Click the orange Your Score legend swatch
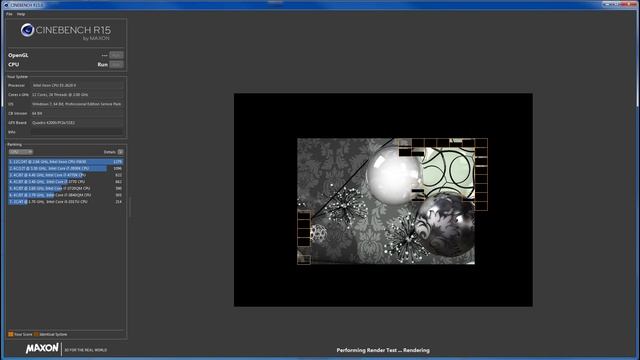Screen dimensions: 640x360 point(11,334)
